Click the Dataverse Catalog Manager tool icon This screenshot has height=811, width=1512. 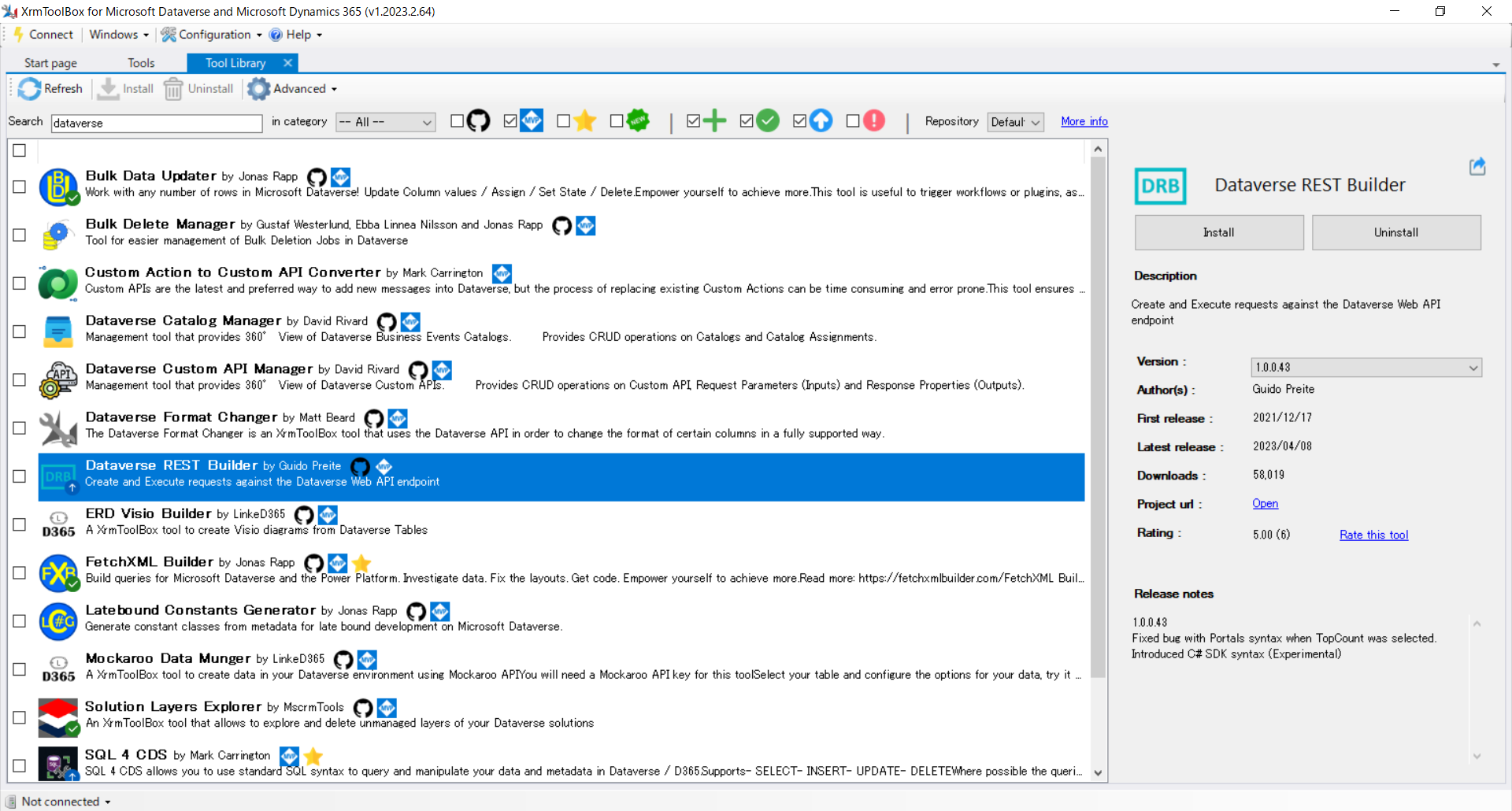pos(58,331)
